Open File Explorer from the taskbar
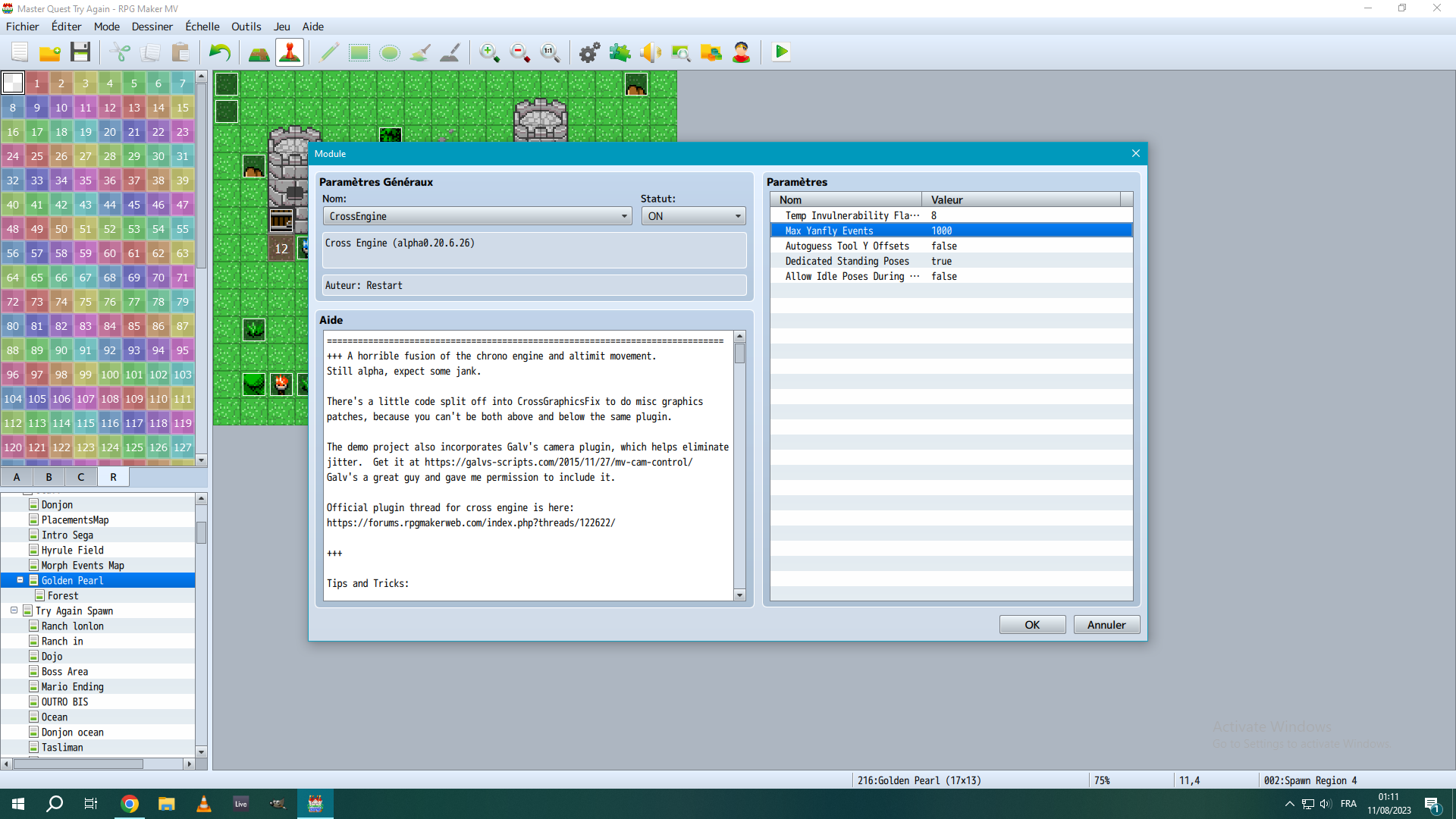This screenshot has width=1456, height=819. (x=166, y=804)
